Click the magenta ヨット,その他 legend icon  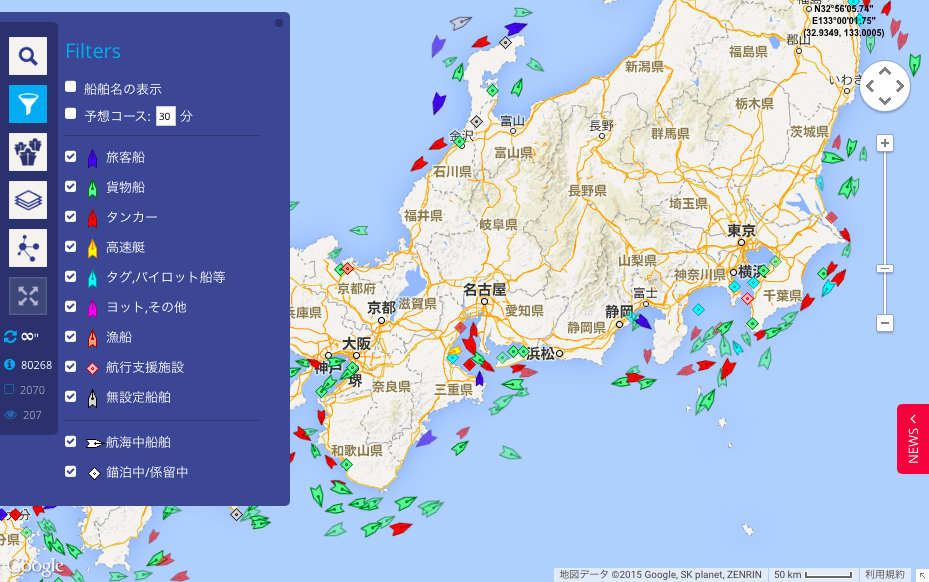click(92, 308)
